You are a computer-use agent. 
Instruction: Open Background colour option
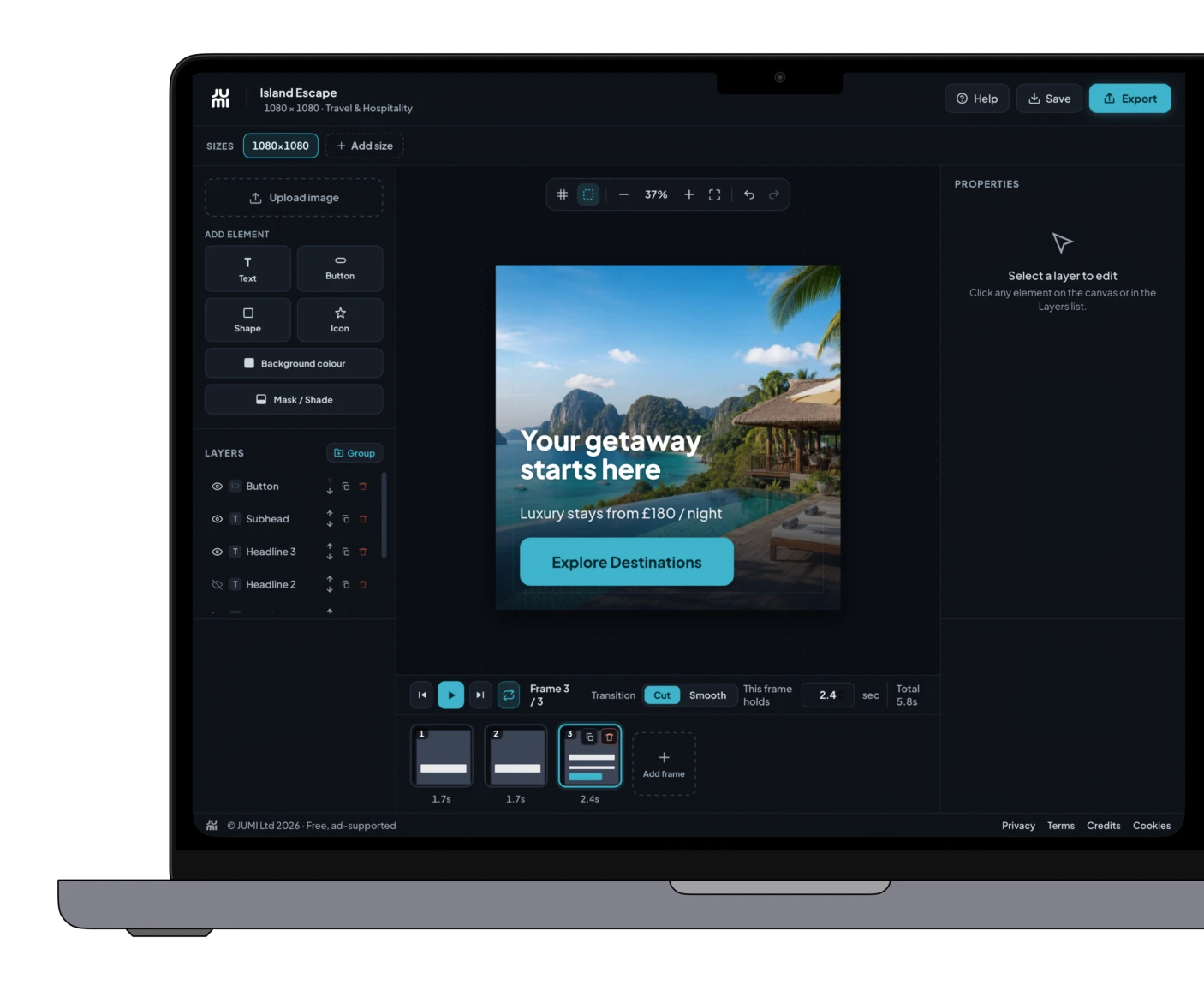pos(294,363)
